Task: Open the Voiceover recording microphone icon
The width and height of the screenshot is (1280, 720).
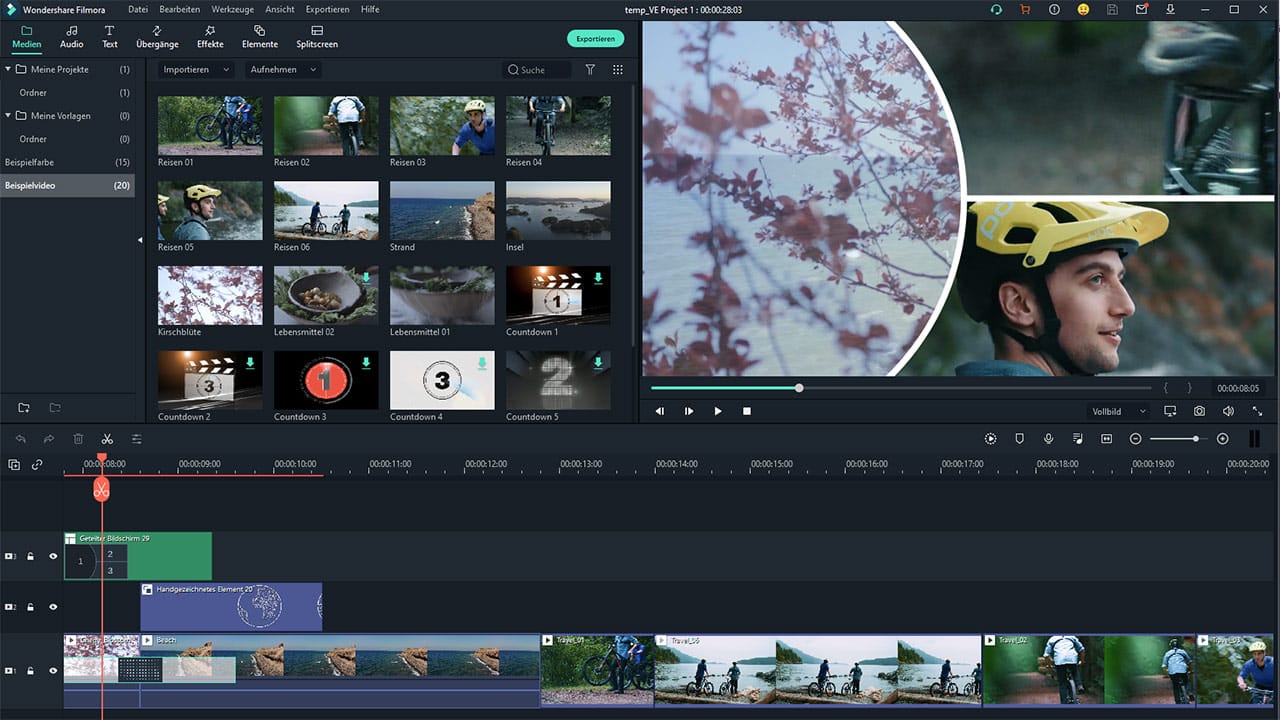Action: 1044,438
